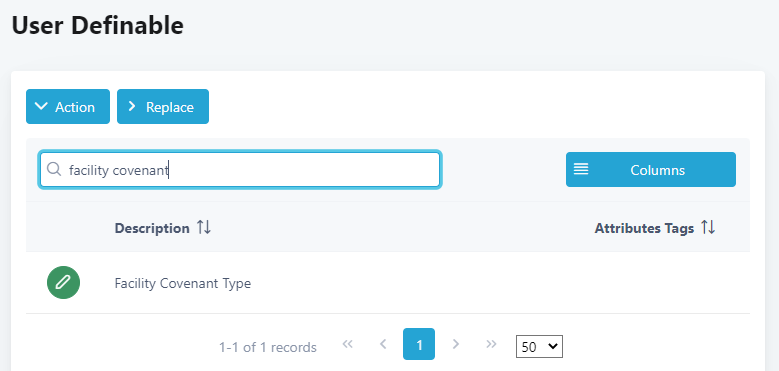779x371 pixels.
Task: Click into the facility covenant search field
Action: coord(240,170)
